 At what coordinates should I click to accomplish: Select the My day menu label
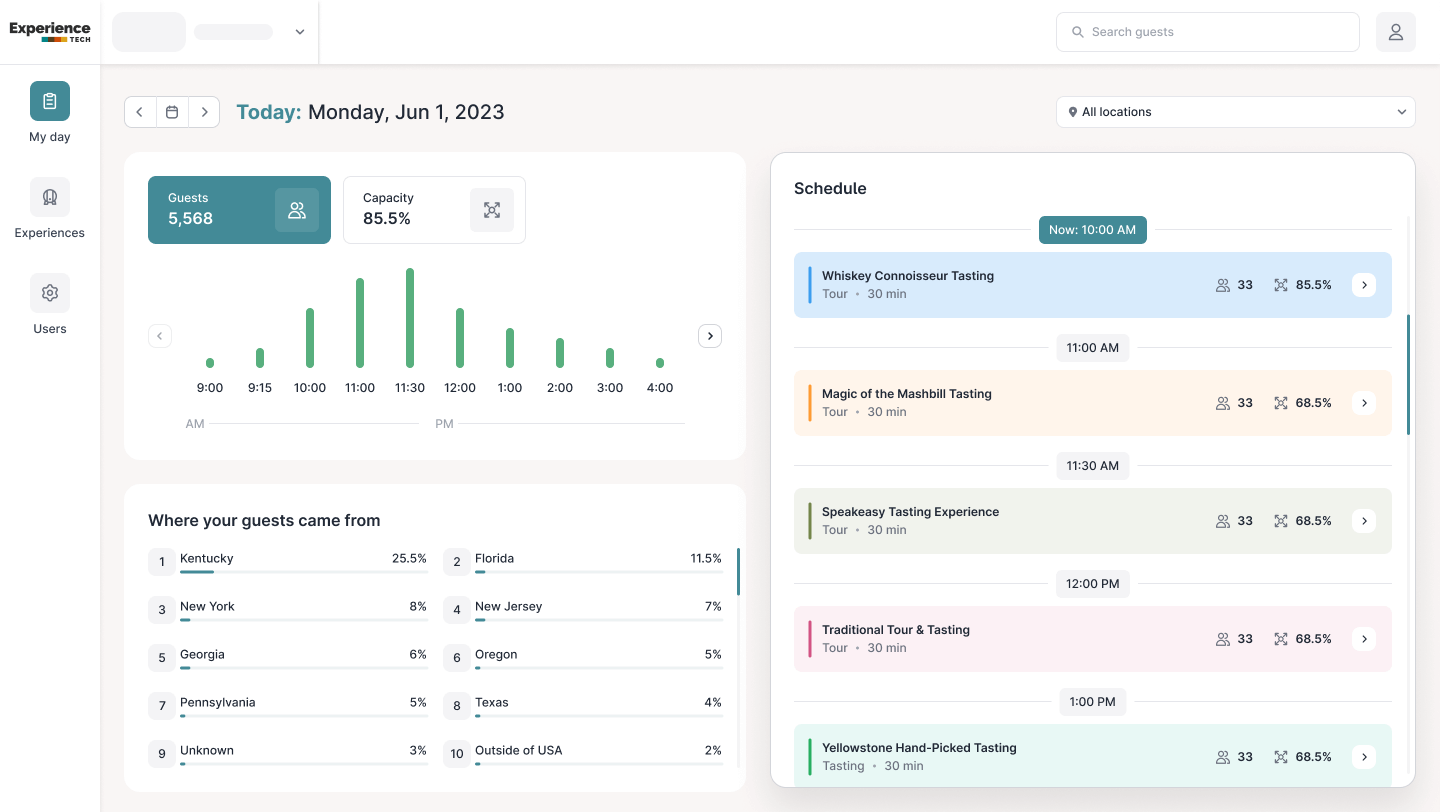click(x=50, y=137)
